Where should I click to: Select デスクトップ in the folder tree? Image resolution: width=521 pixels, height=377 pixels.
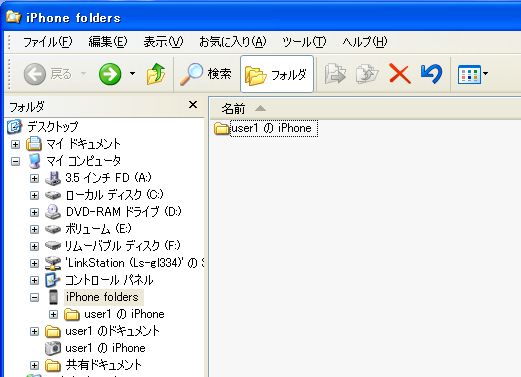tap(53, 127)
